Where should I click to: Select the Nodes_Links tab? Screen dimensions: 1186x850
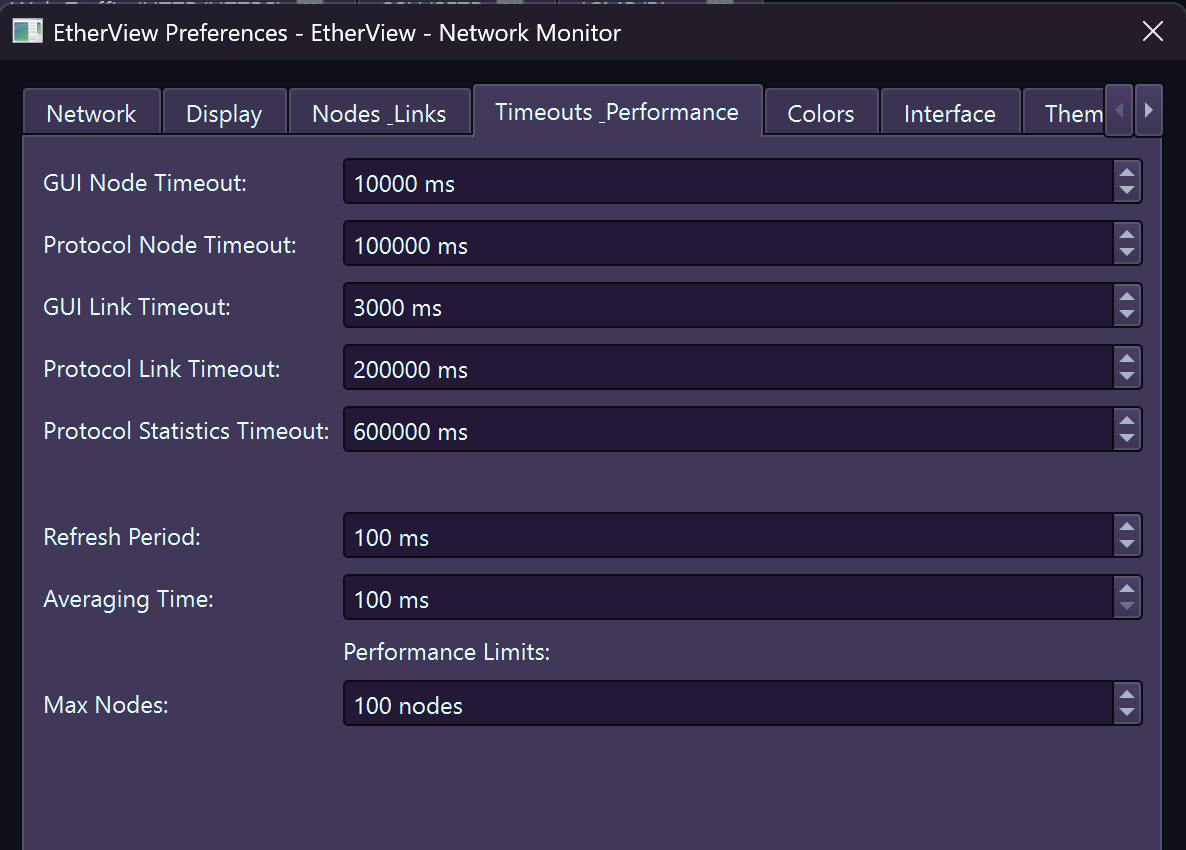pyautogui.click(x=380, y=113)
